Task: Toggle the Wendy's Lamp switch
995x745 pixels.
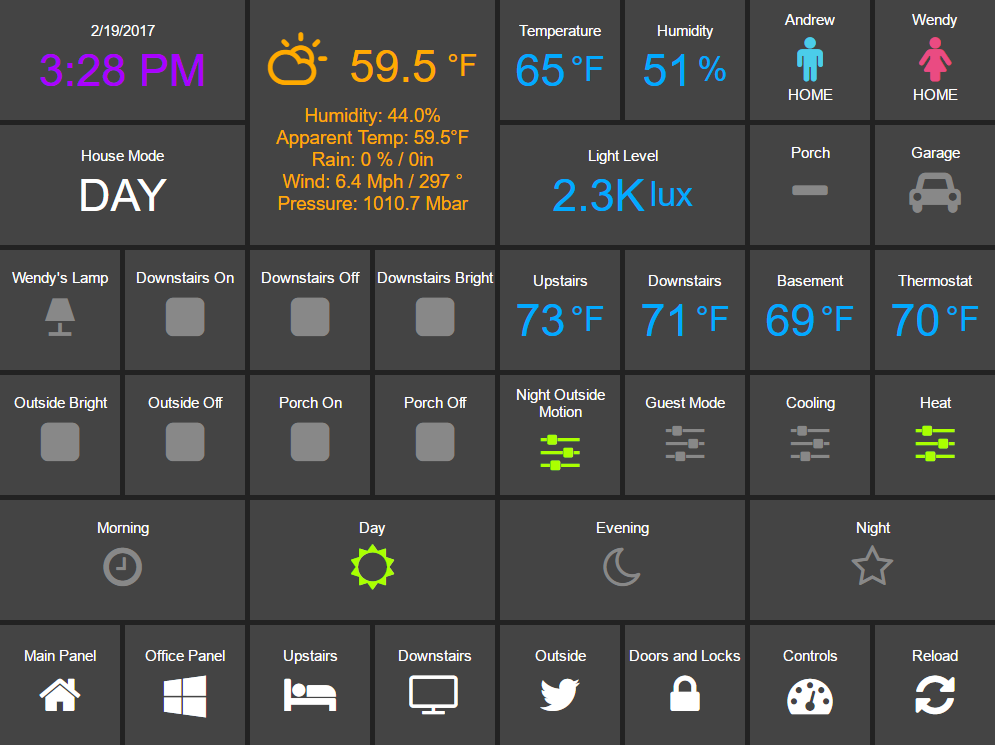Action: coord(60,317)
